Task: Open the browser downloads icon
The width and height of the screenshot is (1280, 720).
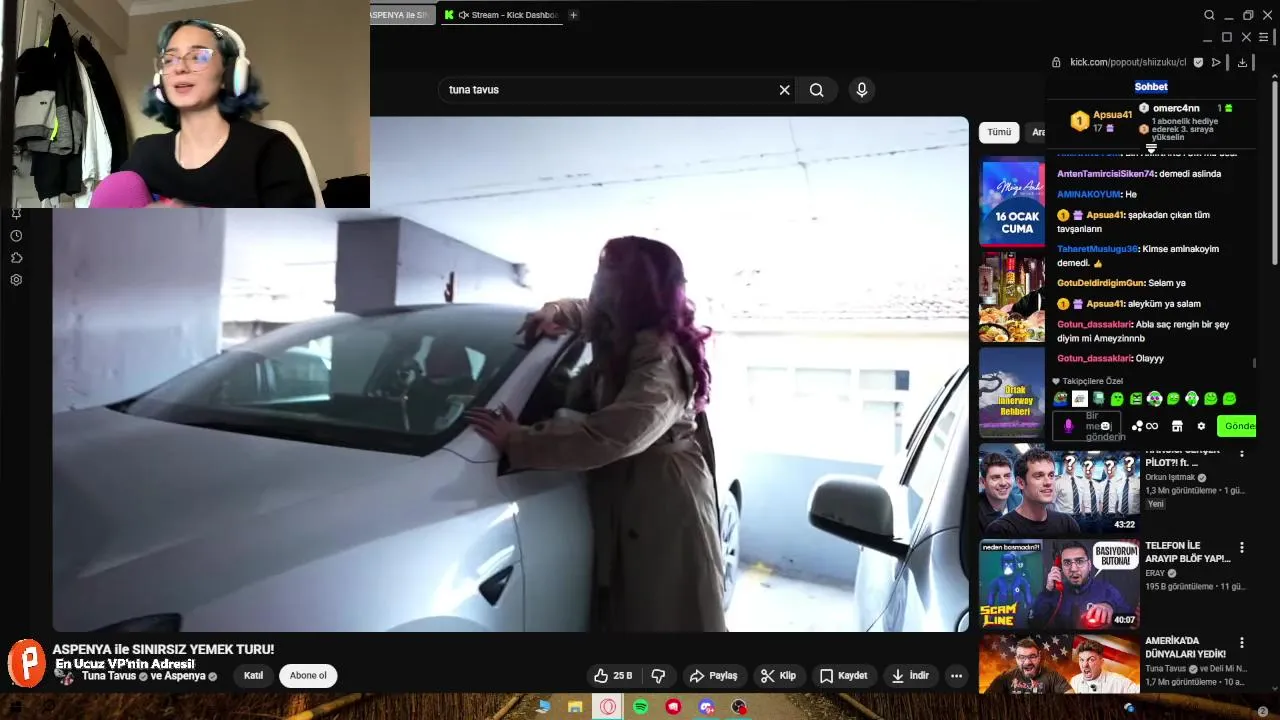Action: pyautogui.click(x=1242, y=62)
